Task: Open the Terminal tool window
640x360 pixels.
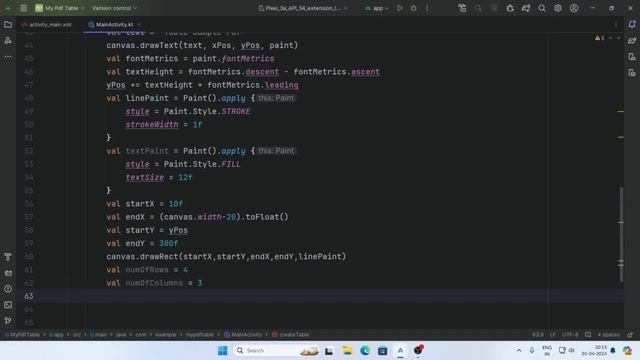Action: click(8, 305)
